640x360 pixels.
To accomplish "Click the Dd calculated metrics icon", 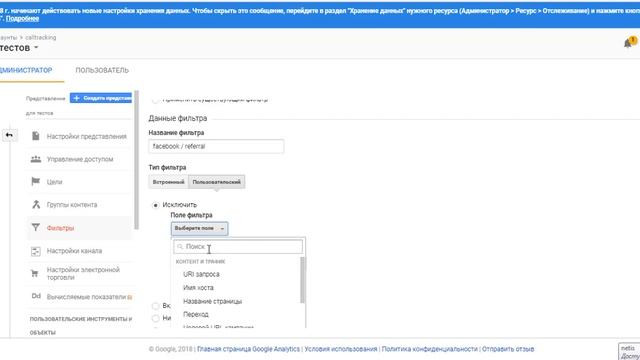I will [x=36, y=296].
